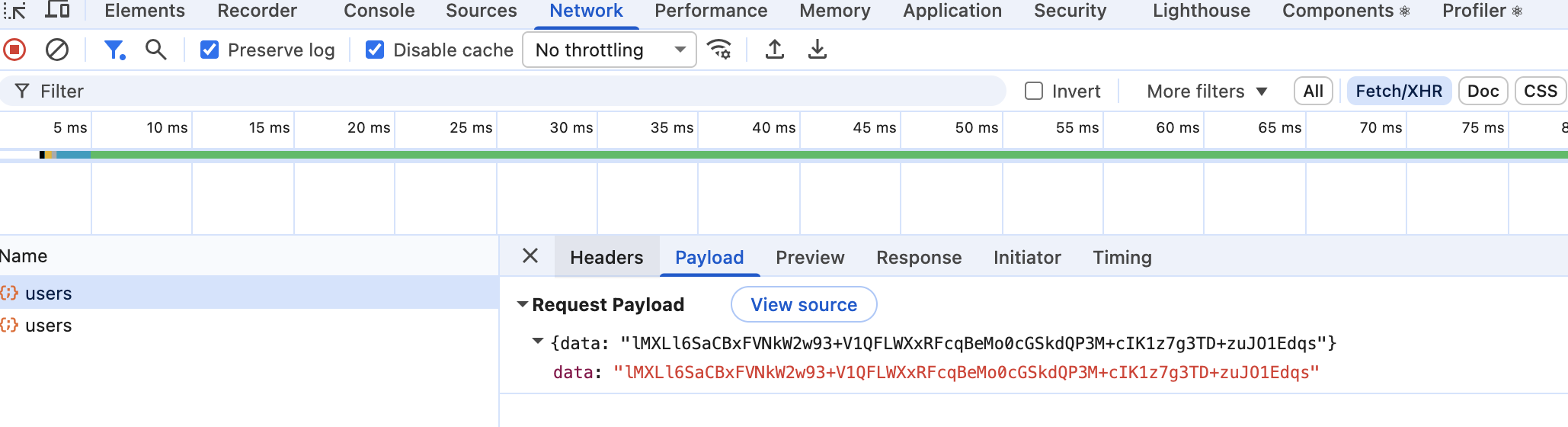Click the View source button
Image resolution: width=1568 pixels, height=427 pixels.
(x=804, y=305)
